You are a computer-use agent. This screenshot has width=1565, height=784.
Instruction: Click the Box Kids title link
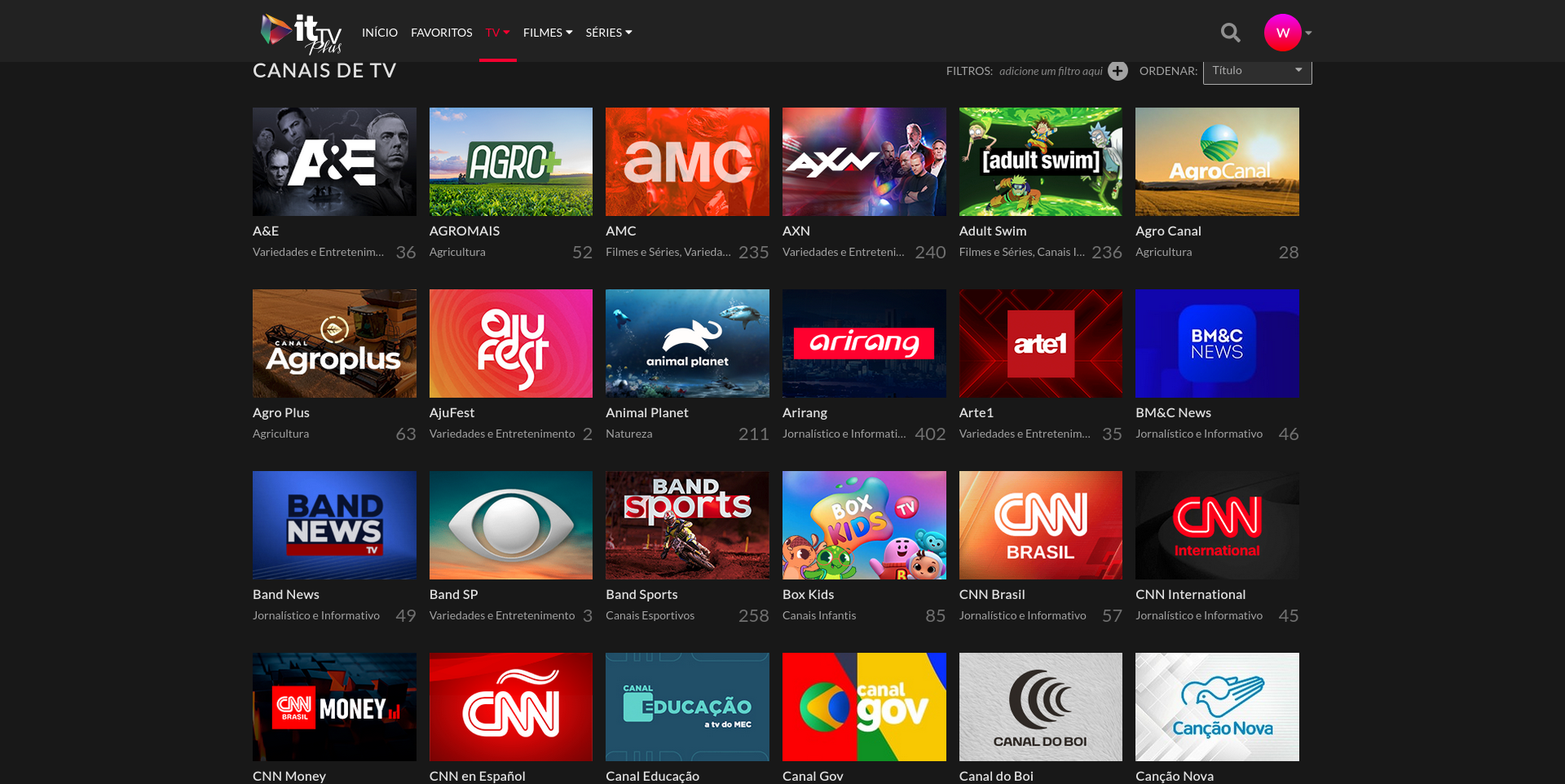pos(808,594)
